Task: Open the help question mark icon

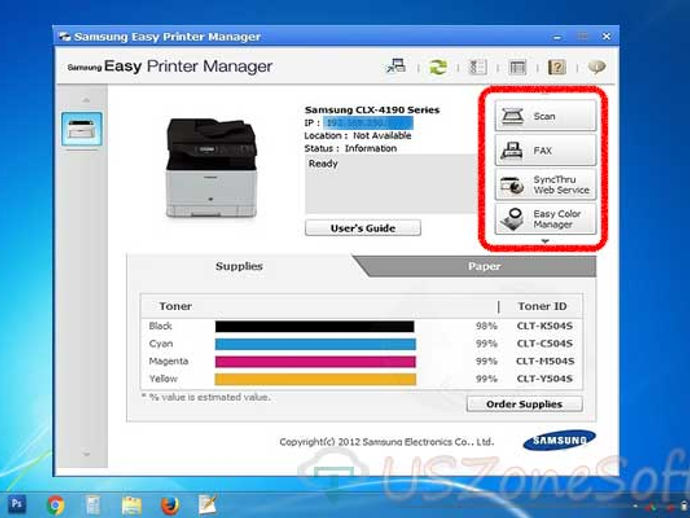Action: click(557, 67)
